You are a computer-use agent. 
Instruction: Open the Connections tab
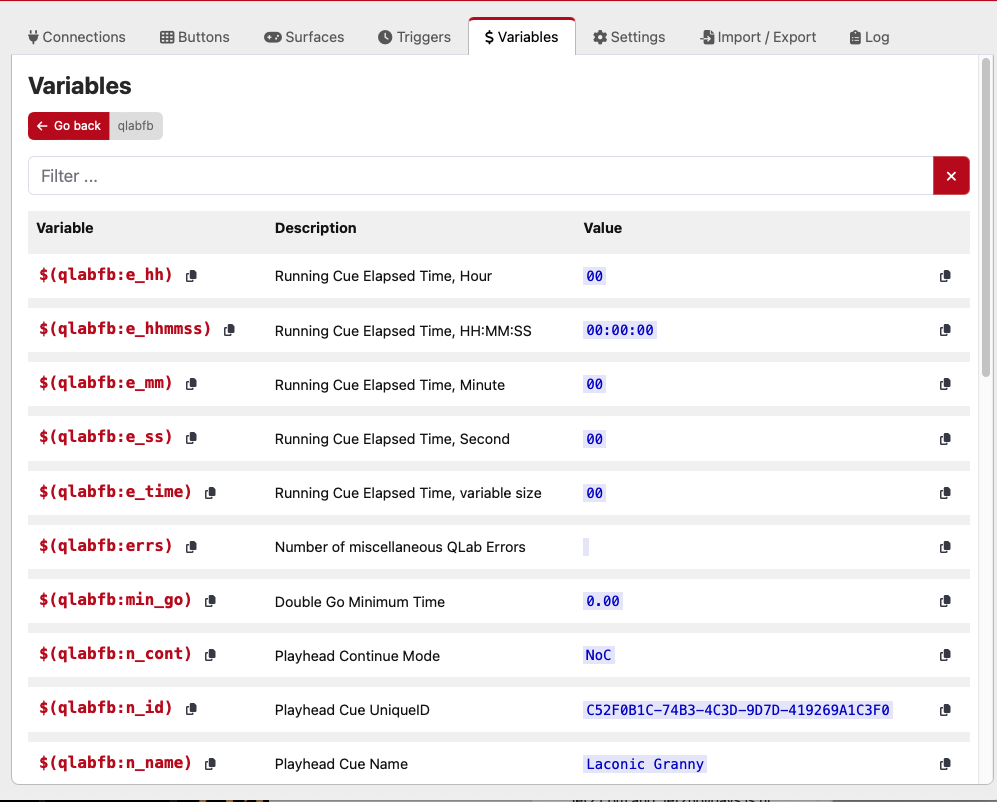pos(77,37)
